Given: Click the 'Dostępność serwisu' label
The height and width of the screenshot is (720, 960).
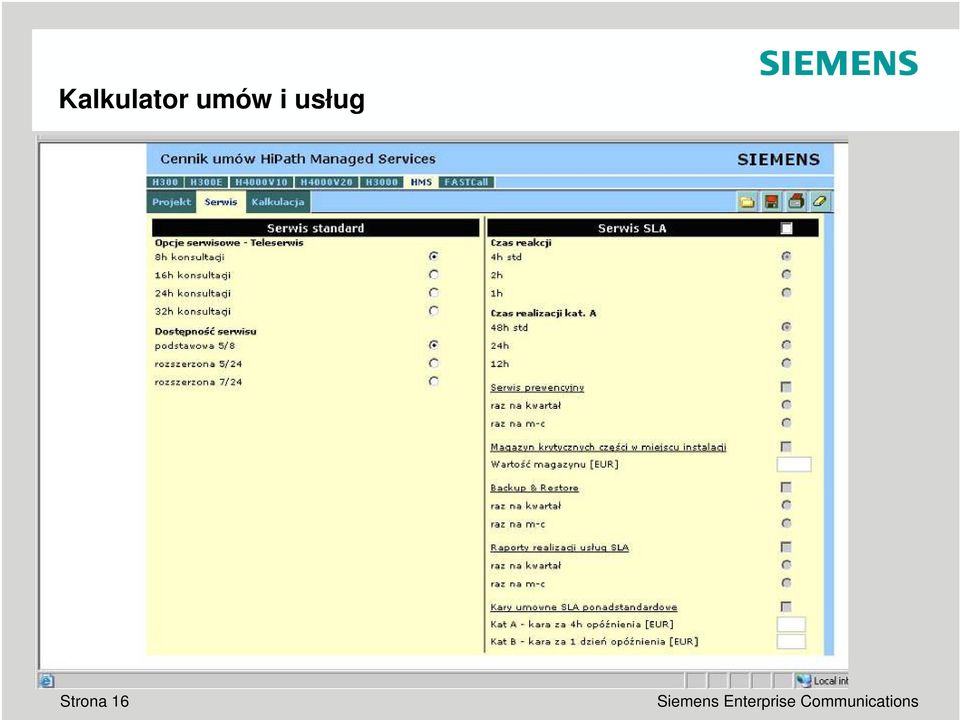Looking at the screenshot, I should point(205,331).
